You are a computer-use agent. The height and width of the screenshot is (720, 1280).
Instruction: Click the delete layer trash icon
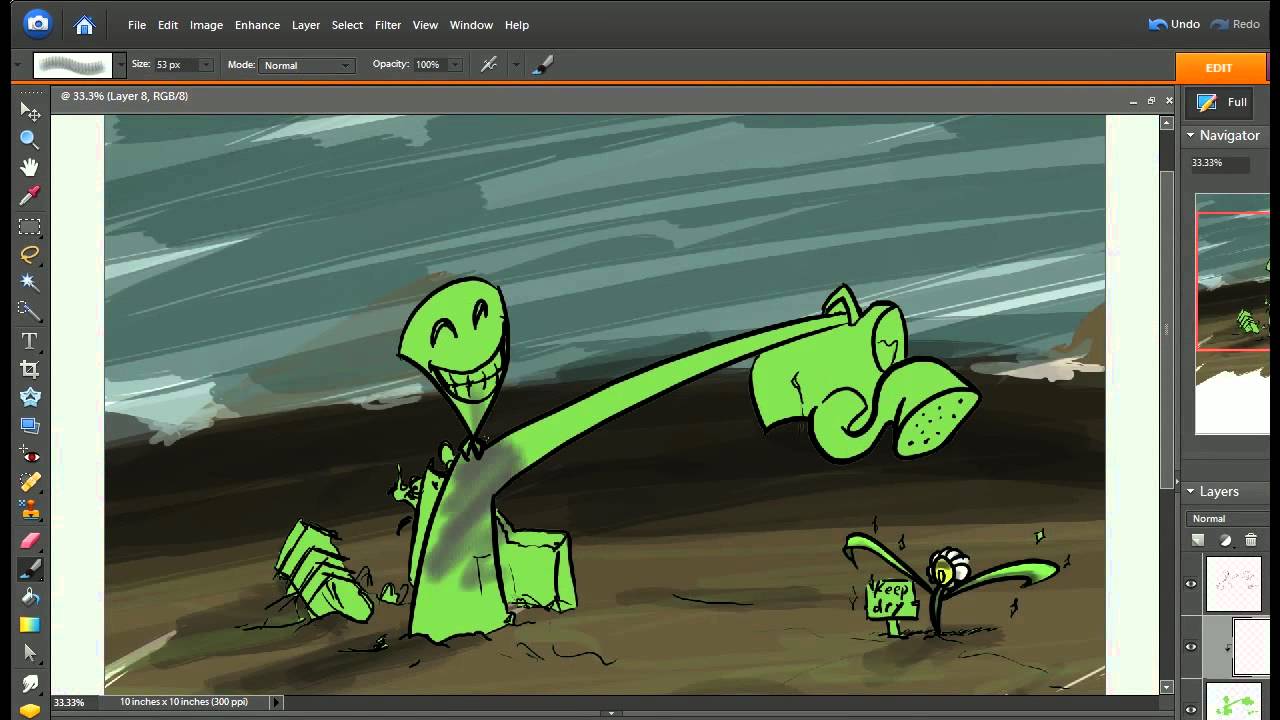(x=1251, y=541)
